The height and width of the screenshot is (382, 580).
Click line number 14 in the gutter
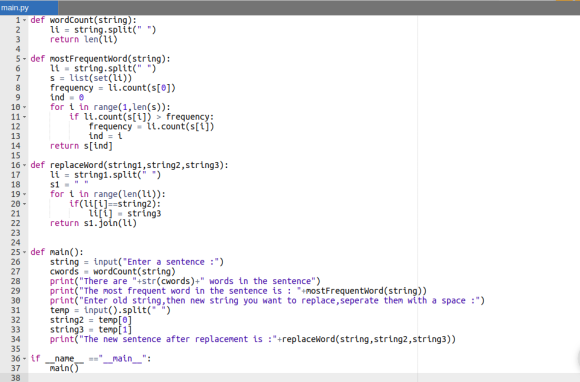coord(16,146)
